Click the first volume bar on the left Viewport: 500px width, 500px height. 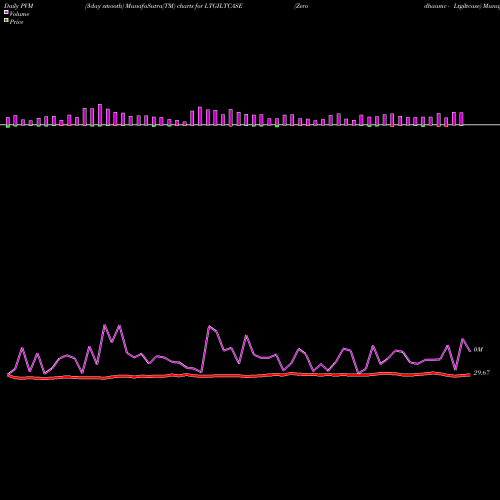(x=8, y=122)
